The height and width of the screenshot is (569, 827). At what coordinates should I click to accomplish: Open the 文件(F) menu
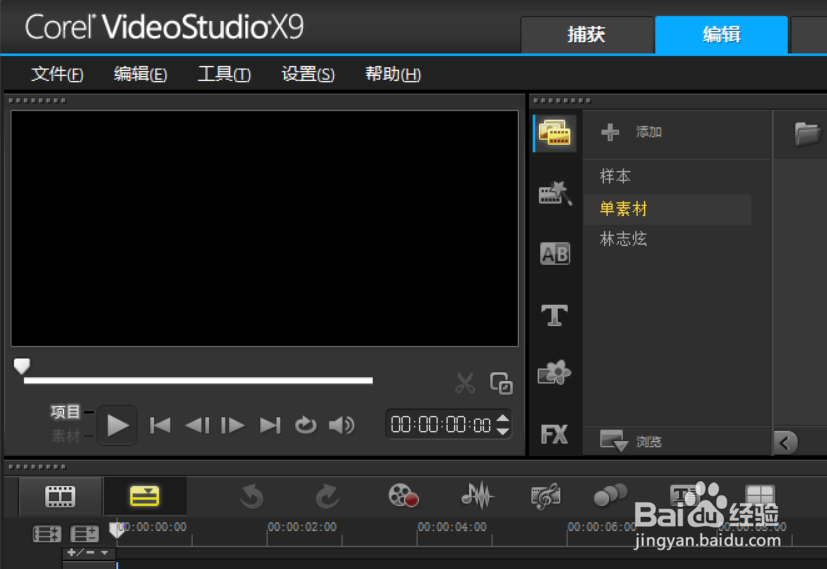(57, 74)
